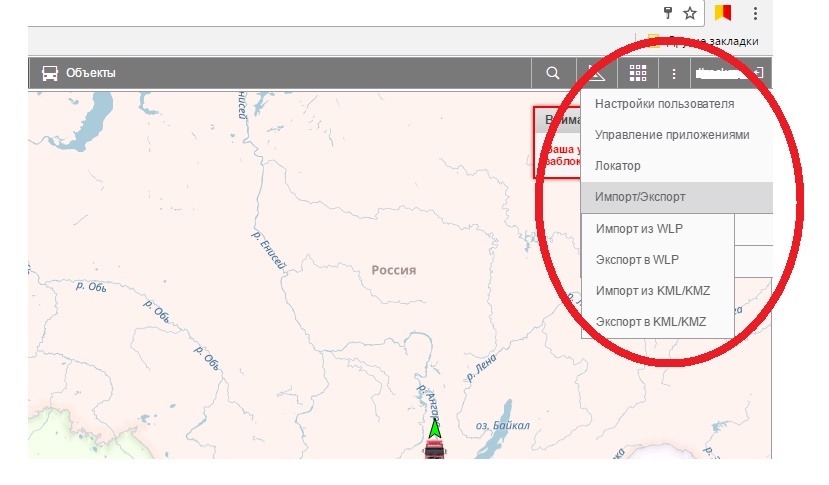
Task: Click the red truck marker on map
Action: [434, 449]
